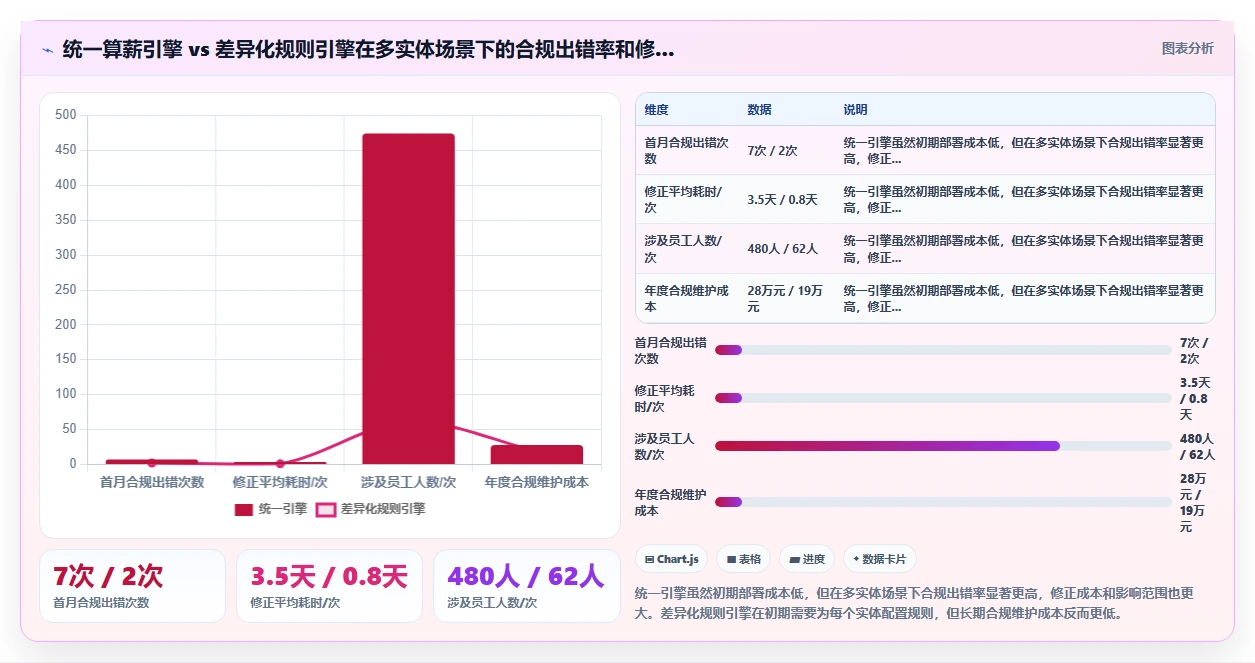The width and height of the screenshot is (1255, 663).
Task: Click the 年度合规维护成本 progress bar
Action: pyautogui.click(x=943, y=502)
